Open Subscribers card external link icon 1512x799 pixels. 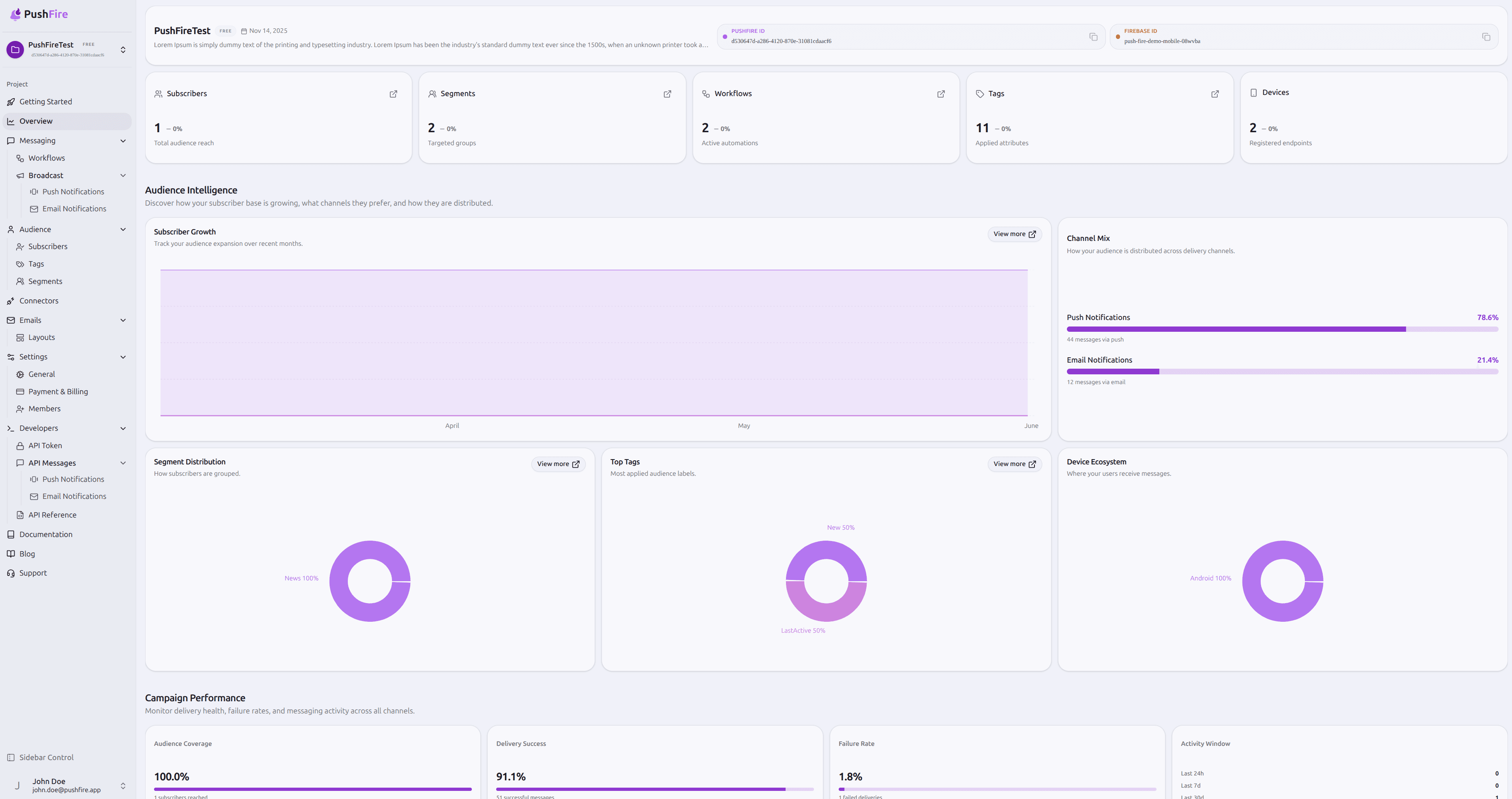393,94
